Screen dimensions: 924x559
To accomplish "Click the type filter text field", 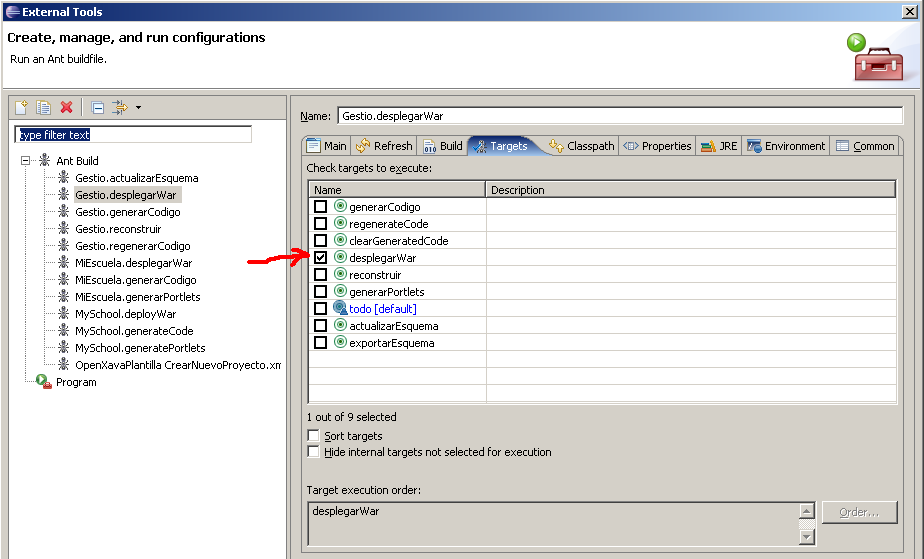I will coord(133,134).
